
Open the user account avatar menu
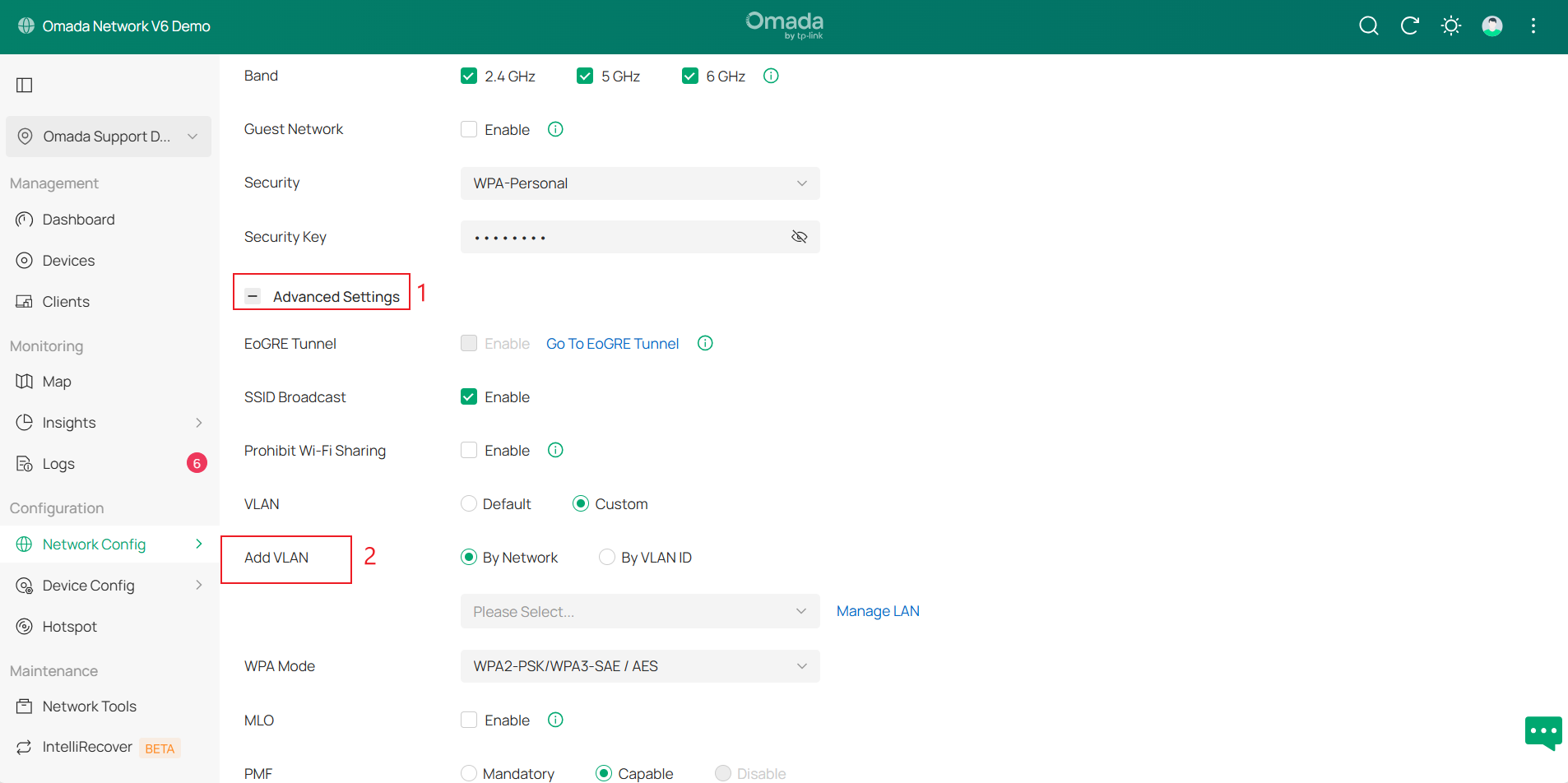(x=1492, y=25)
